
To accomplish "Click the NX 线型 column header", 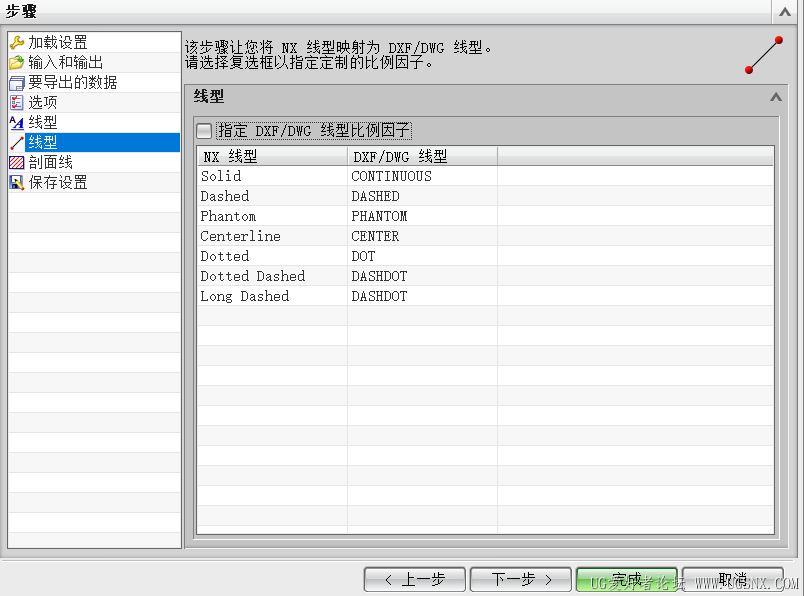I will (272, 156).
